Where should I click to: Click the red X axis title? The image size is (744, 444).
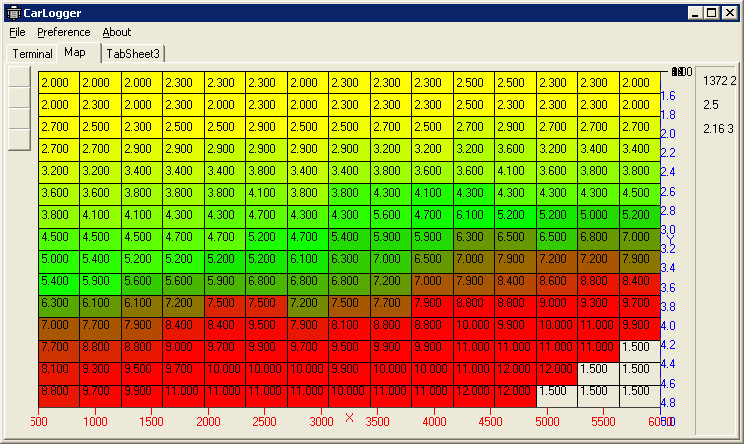click(x=350, y=417)
